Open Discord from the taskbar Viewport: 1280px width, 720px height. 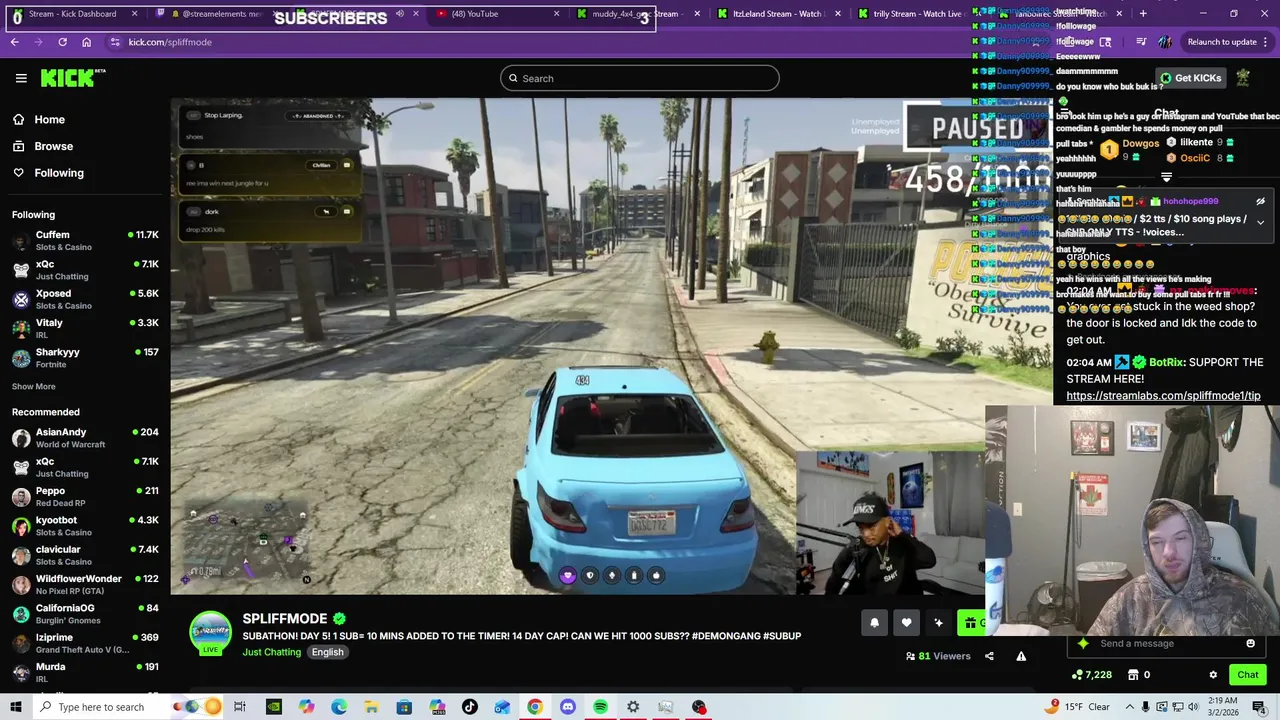tap(568, 707)
